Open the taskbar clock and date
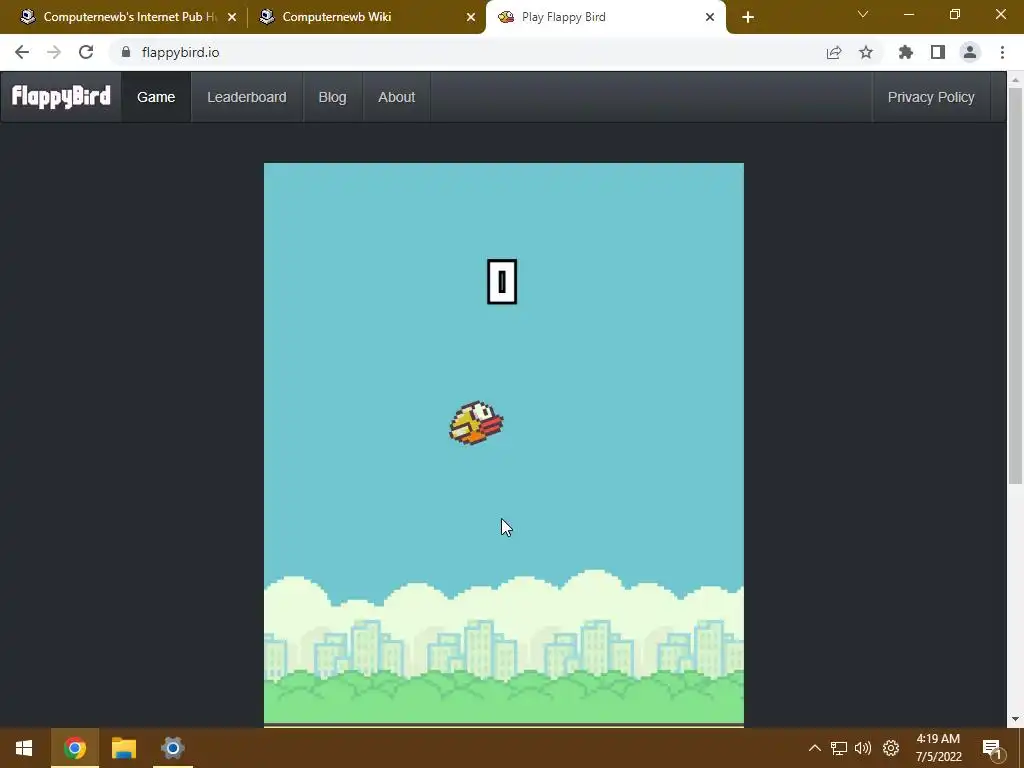Image resolution: width=1024 pixels, height=768 pixels. (938, 748)
